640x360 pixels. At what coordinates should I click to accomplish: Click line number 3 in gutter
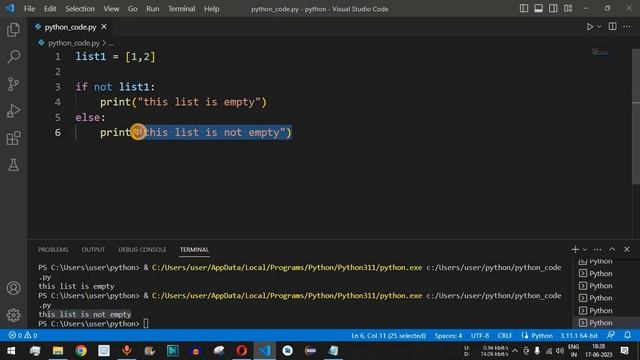point(58,87)
